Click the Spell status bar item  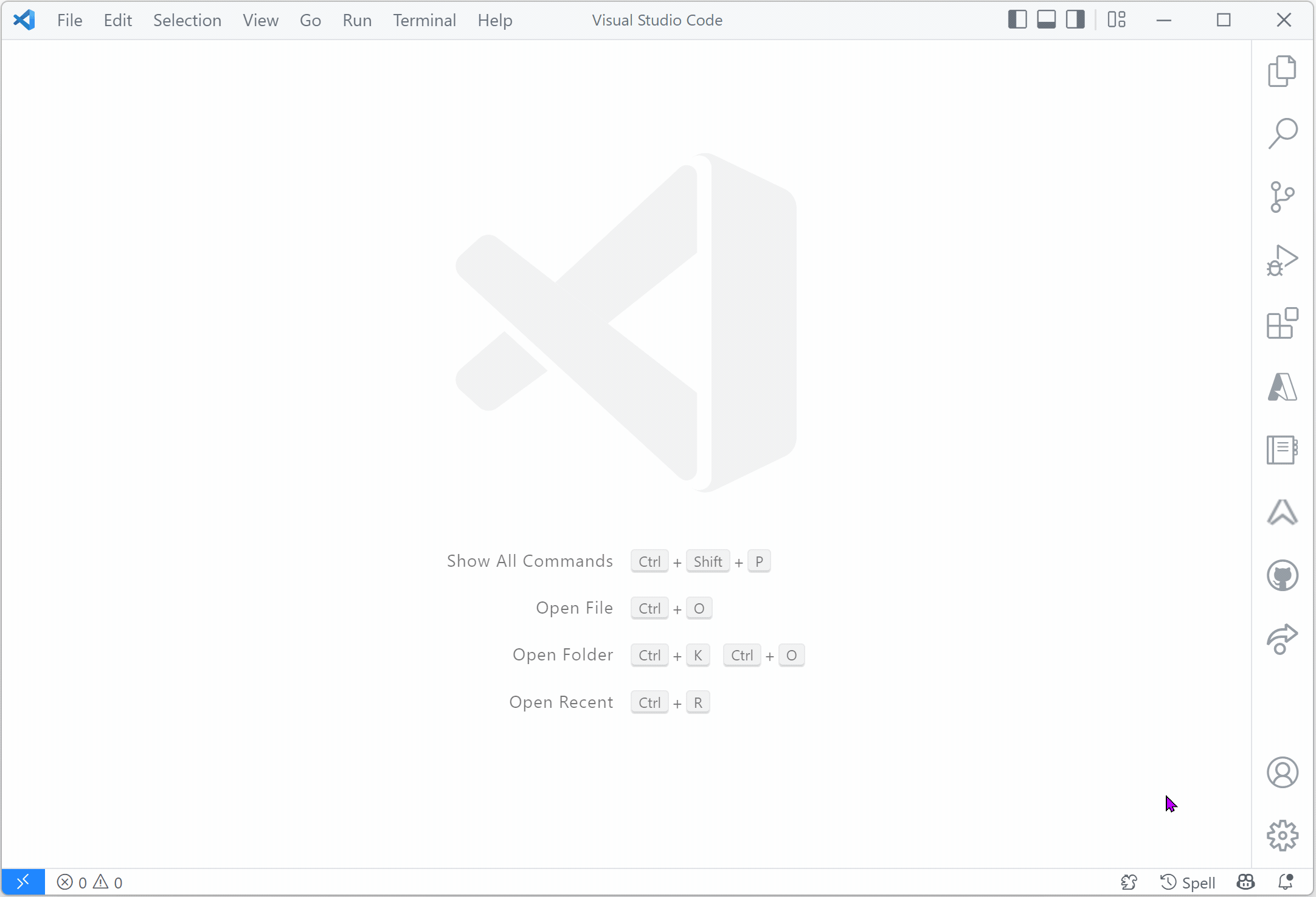(x=1188, y=882)
